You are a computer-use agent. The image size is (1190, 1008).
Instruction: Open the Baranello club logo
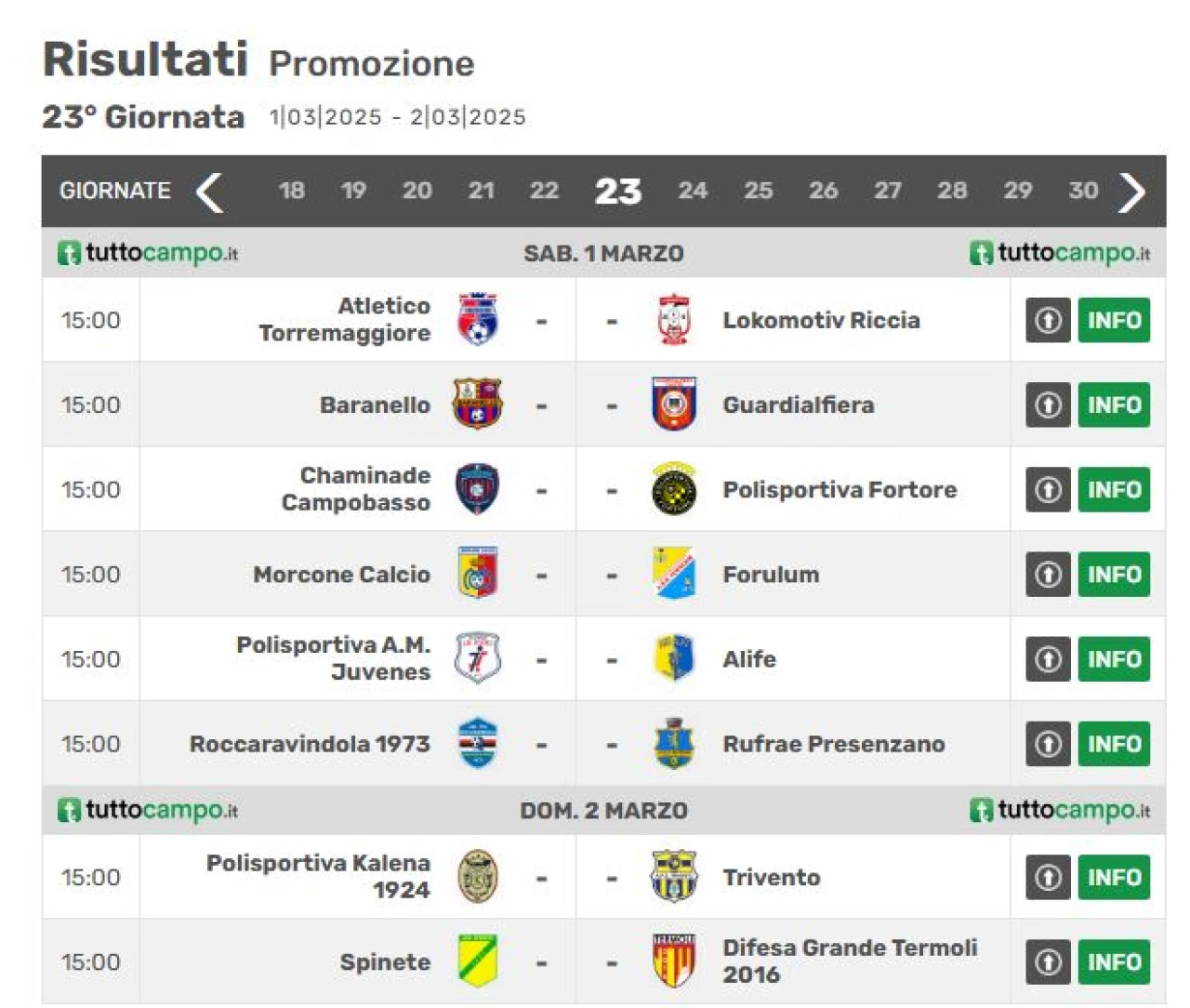coord(478,404)
